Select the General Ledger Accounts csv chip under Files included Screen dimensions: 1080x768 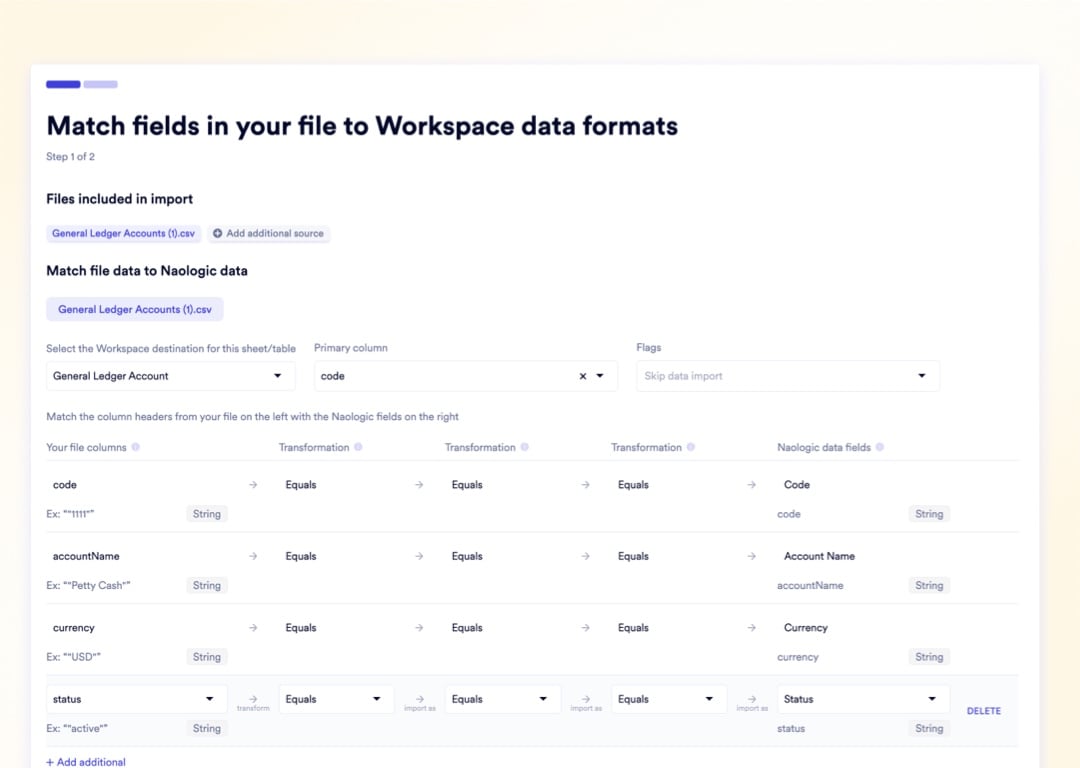point(123,233)
